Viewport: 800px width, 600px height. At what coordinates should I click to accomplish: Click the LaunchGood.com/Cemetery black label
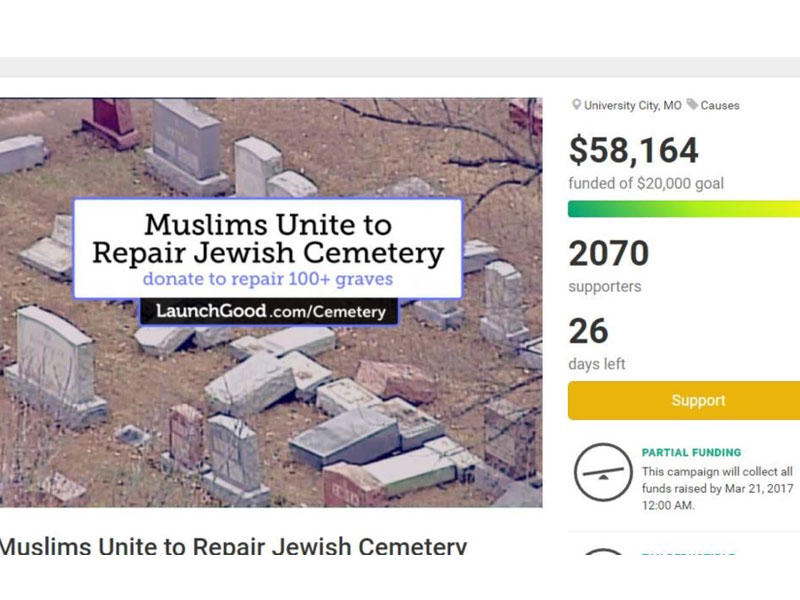tap(269, 312)
